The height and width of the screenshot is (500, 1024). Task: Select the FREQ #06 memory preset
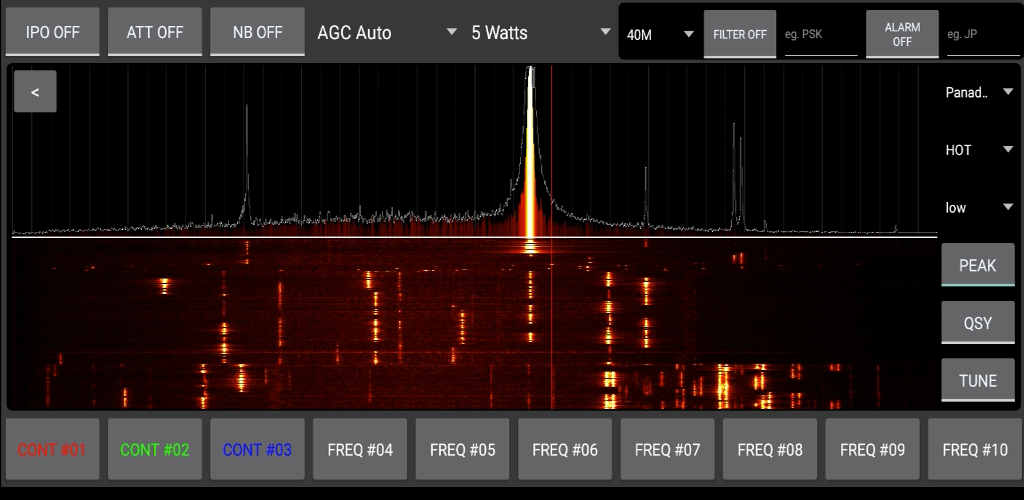point(565,450)
